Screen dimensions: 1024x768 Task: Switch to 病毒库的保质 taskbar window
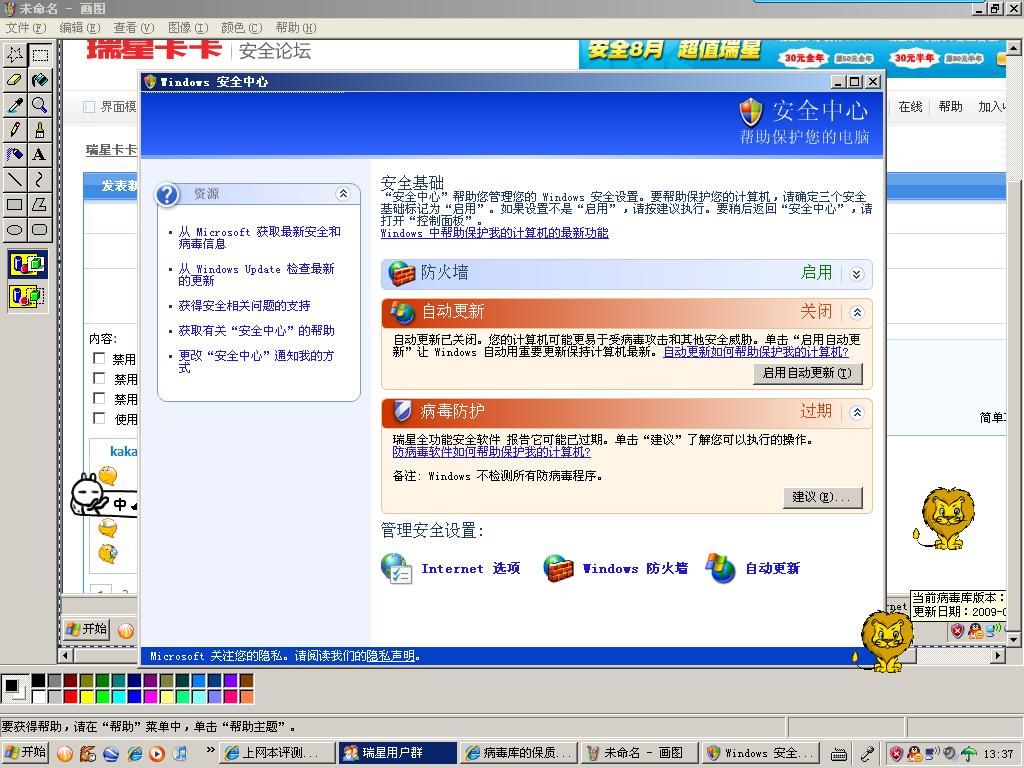coord(519,753)
